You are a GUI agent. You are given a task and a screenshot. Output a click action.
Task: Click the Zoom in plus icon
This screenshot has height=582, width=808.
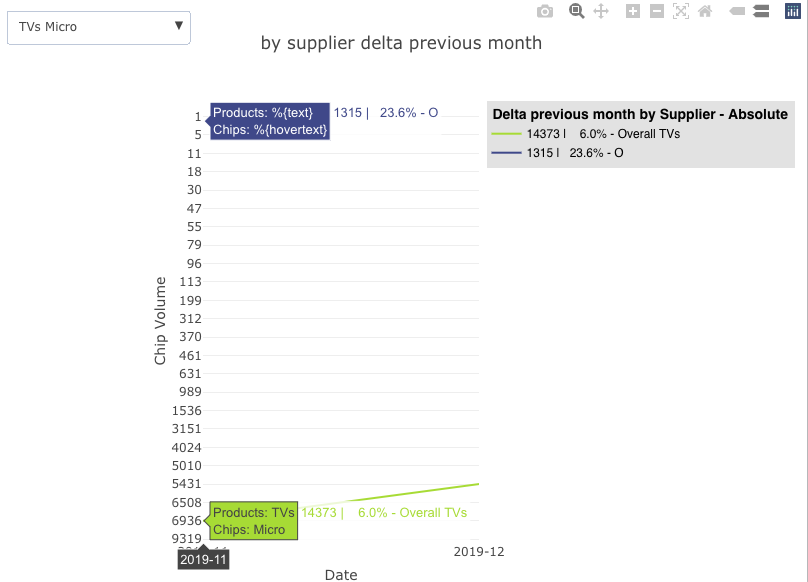tap(632, 11)
